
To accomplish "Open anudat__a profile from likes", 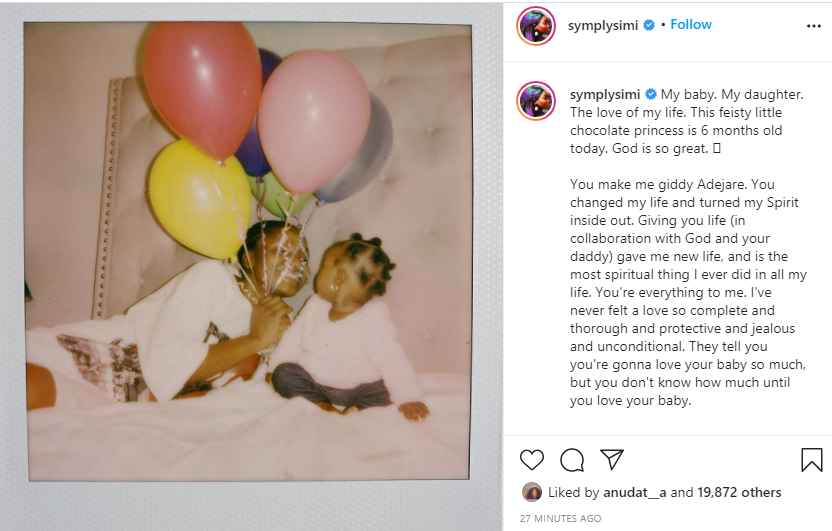I will click(x=635, y=492).
